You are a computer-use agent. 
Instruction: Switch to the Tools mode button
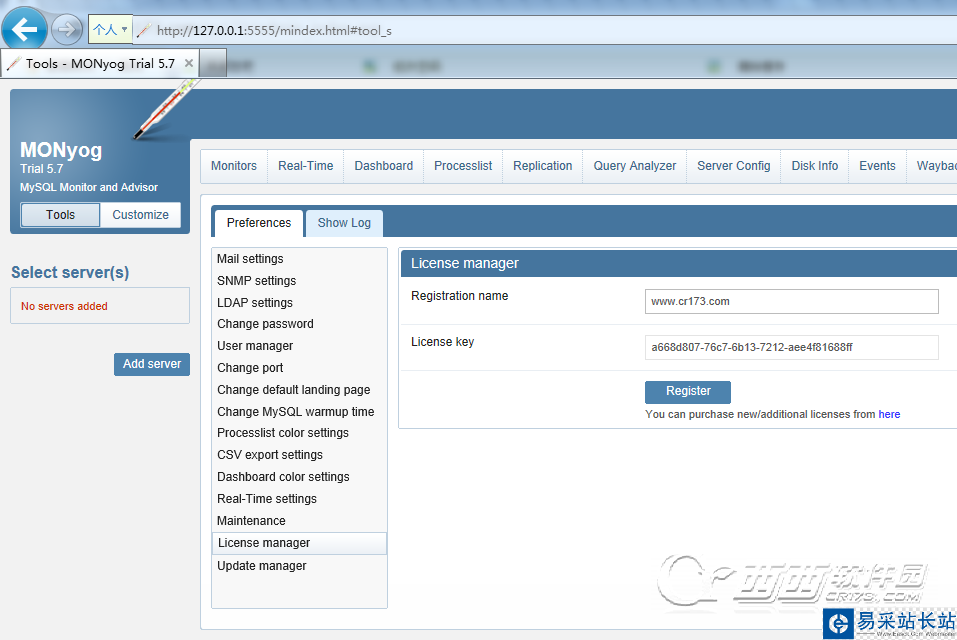(60, 215)
